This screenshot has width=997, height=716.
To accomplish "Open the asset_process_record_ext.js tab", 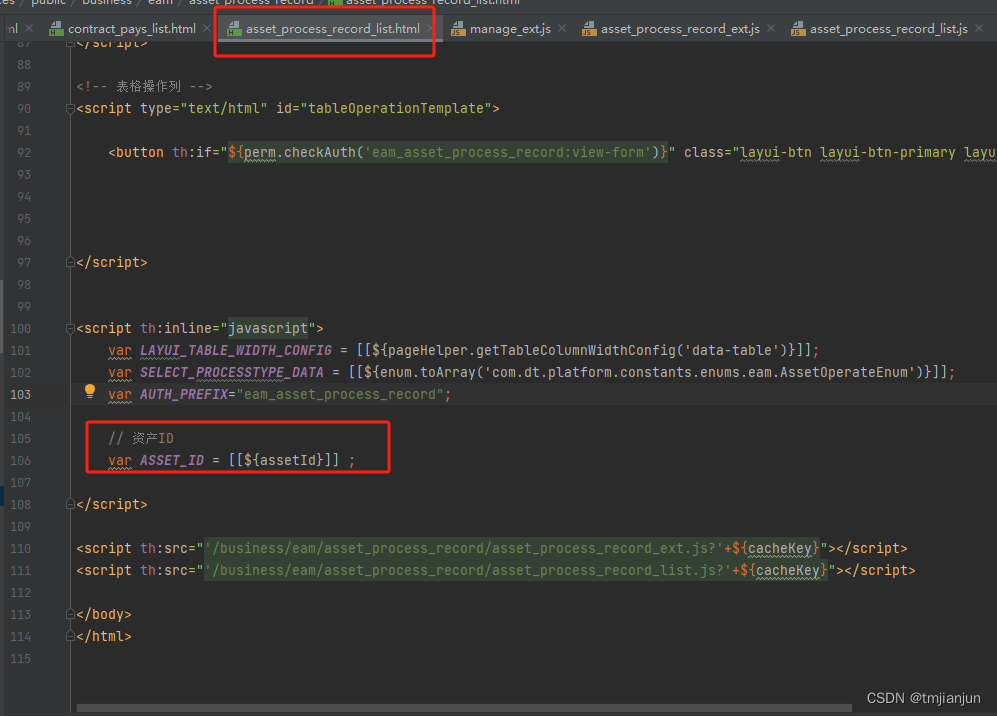I will (x=680, y=29).
